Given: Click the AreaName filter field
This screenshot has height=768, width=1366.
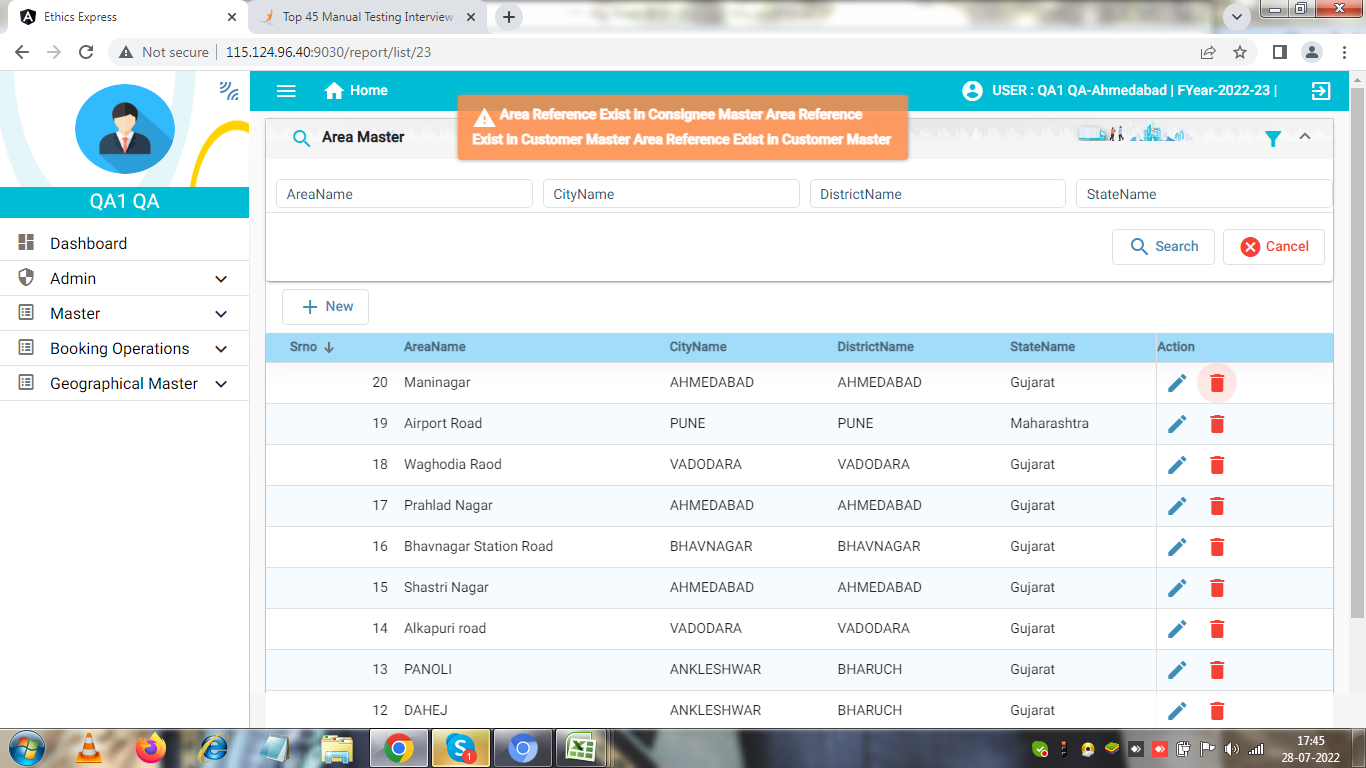Looking at the screenshot, I should coord(404,194).
